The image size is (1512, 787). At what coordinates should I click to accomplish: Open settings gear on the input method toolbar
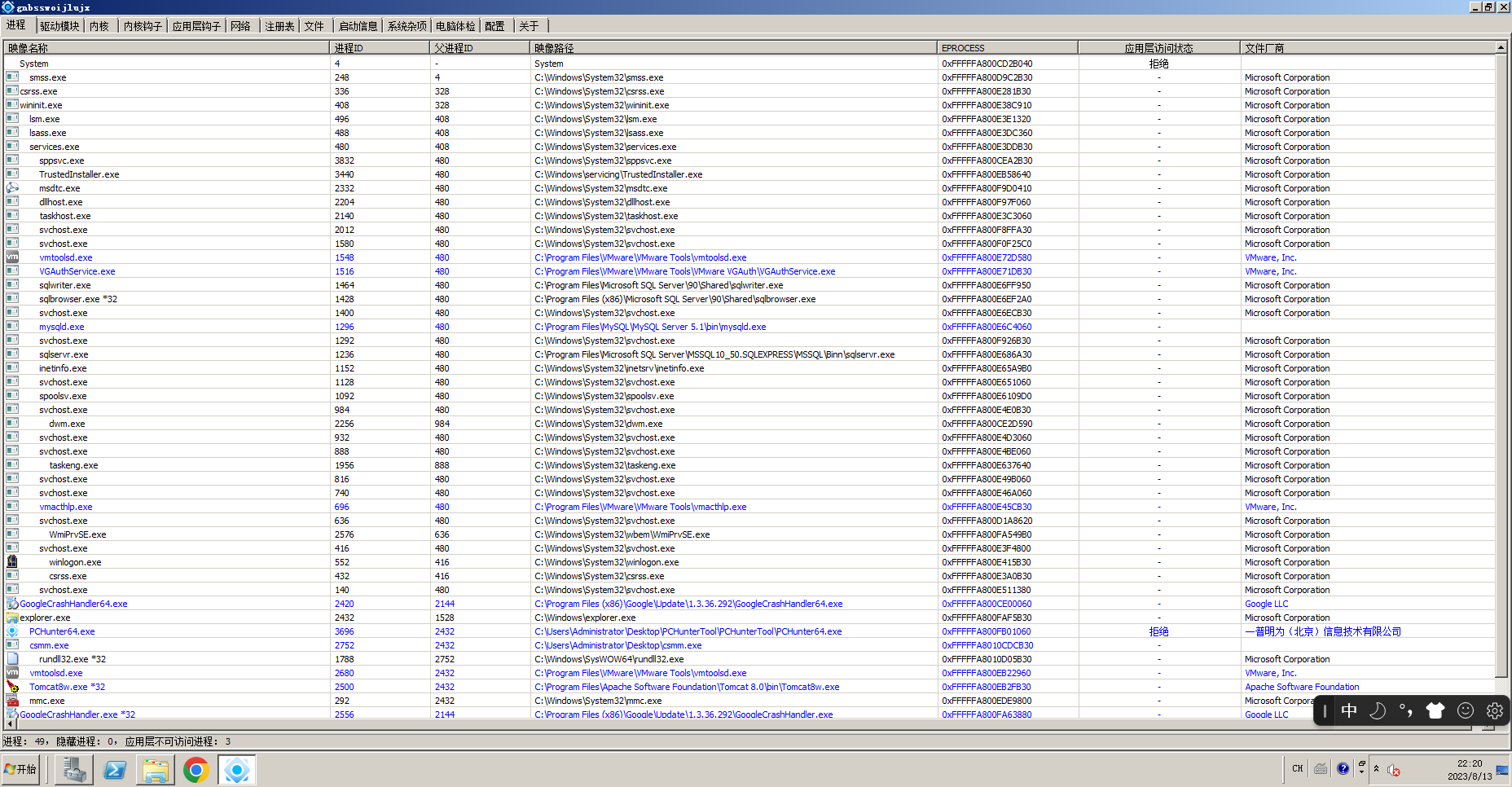1495,710
